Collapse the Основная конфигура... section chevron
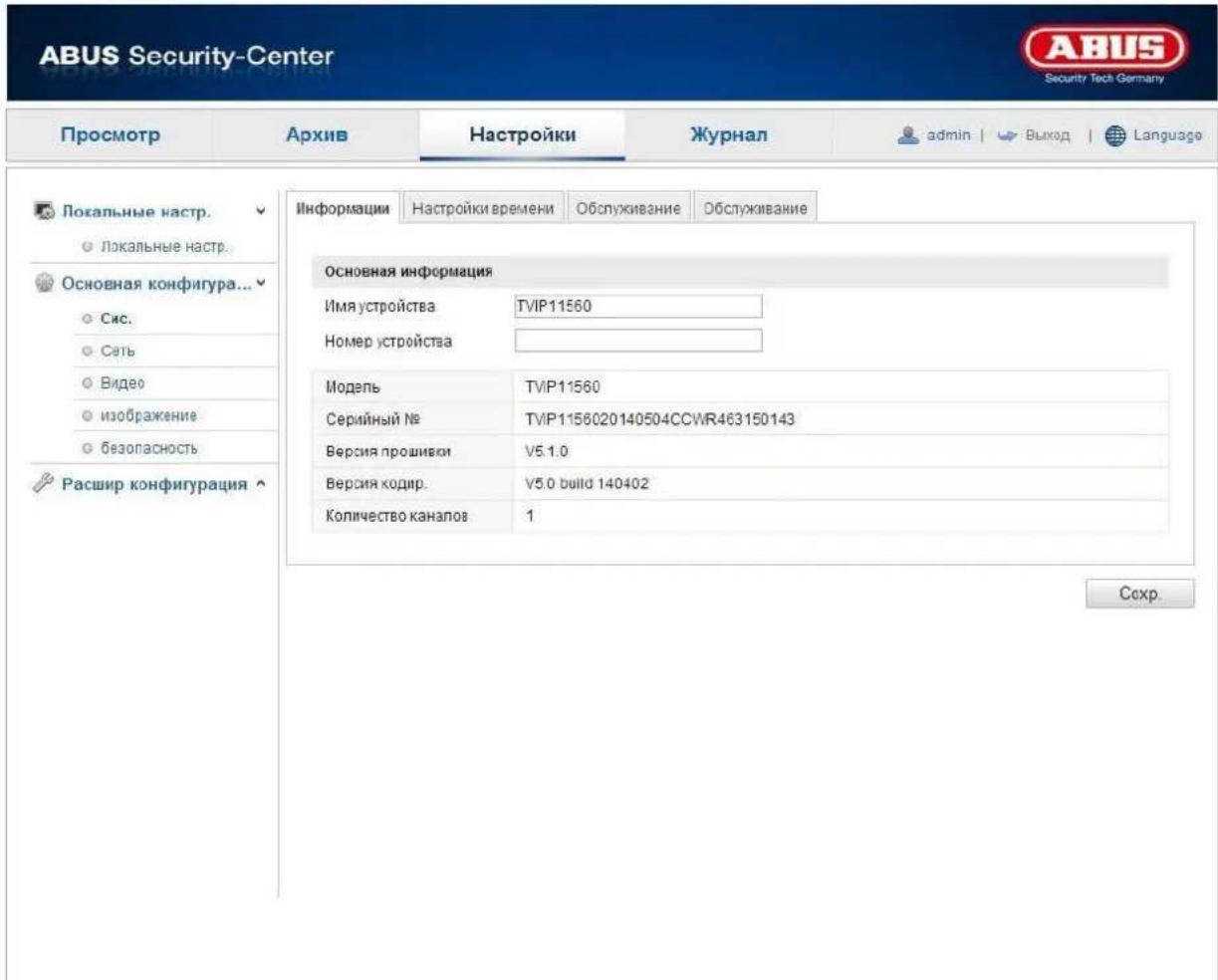Screen dimensions: 1218x980 coord(262,283)
